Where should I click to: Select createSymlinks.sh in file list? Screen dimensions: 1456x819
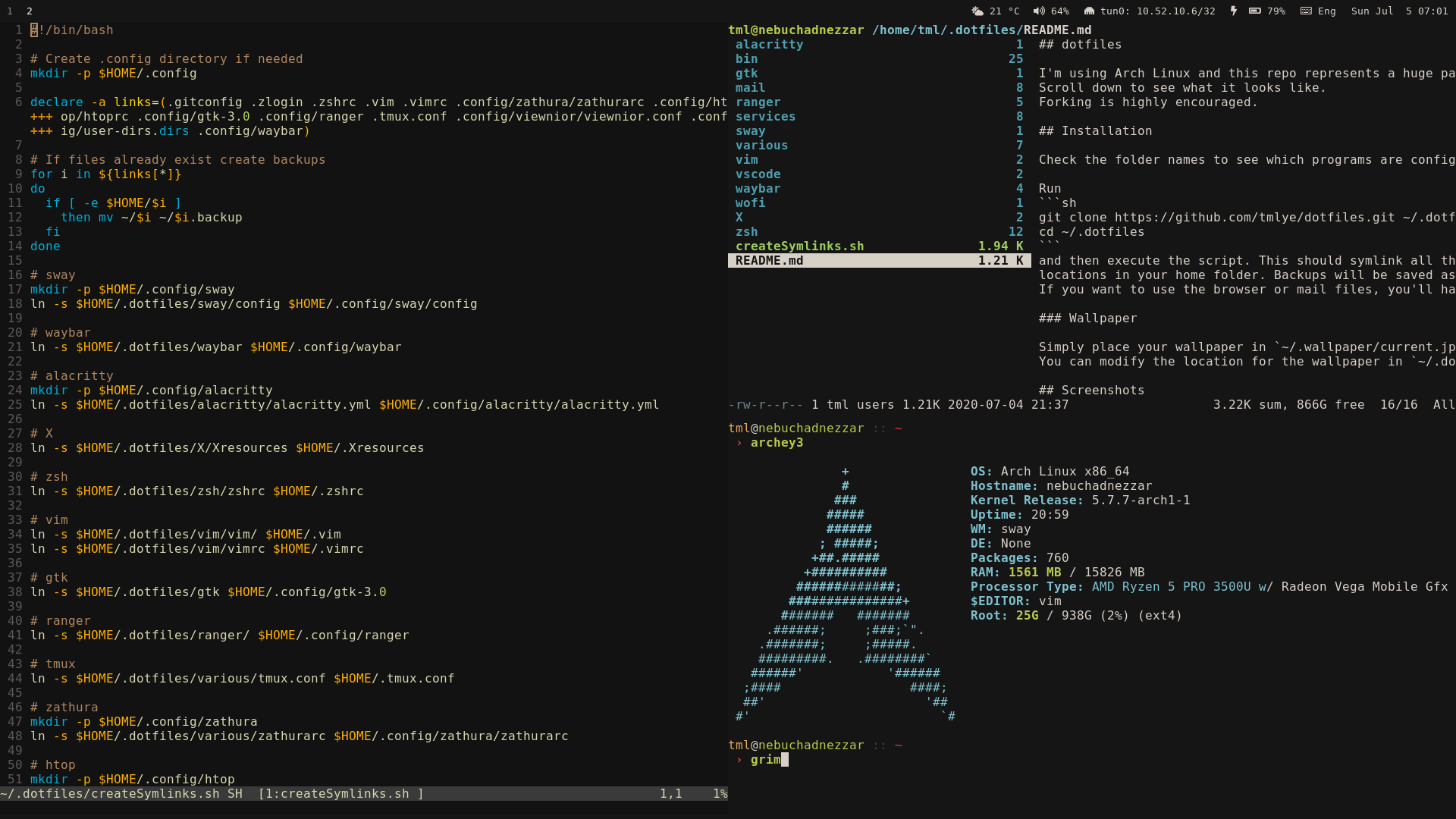(799, 246)
